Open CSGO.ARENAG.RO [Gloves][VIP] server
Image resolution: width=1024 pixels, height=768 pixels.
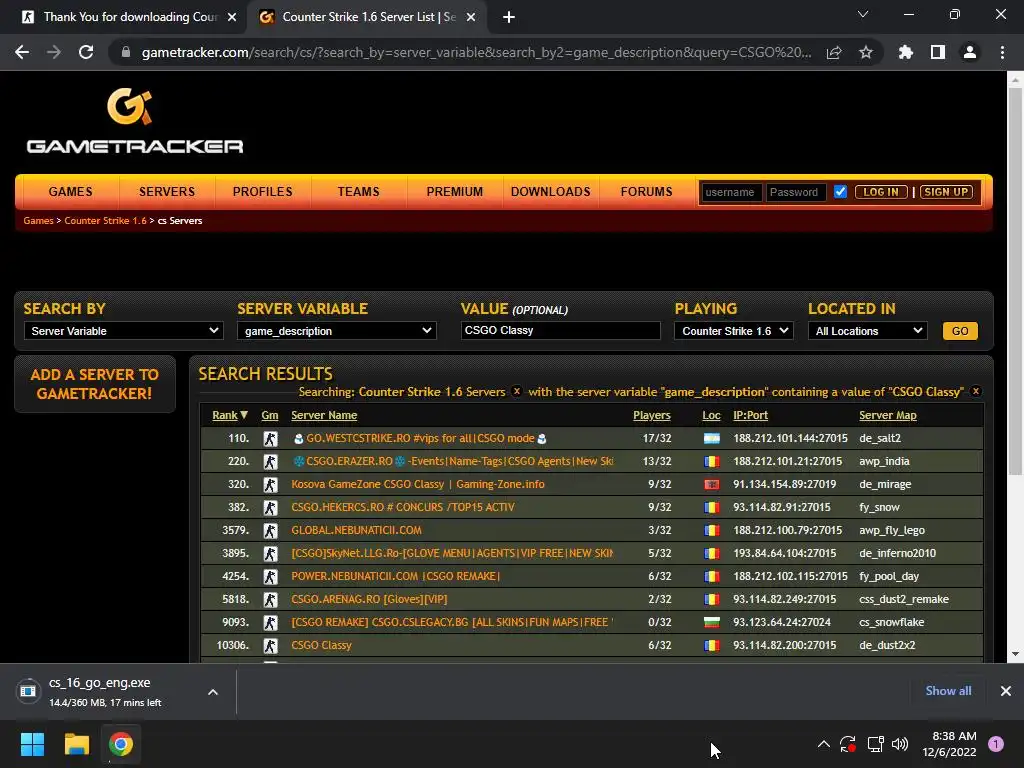coord(369,599)
